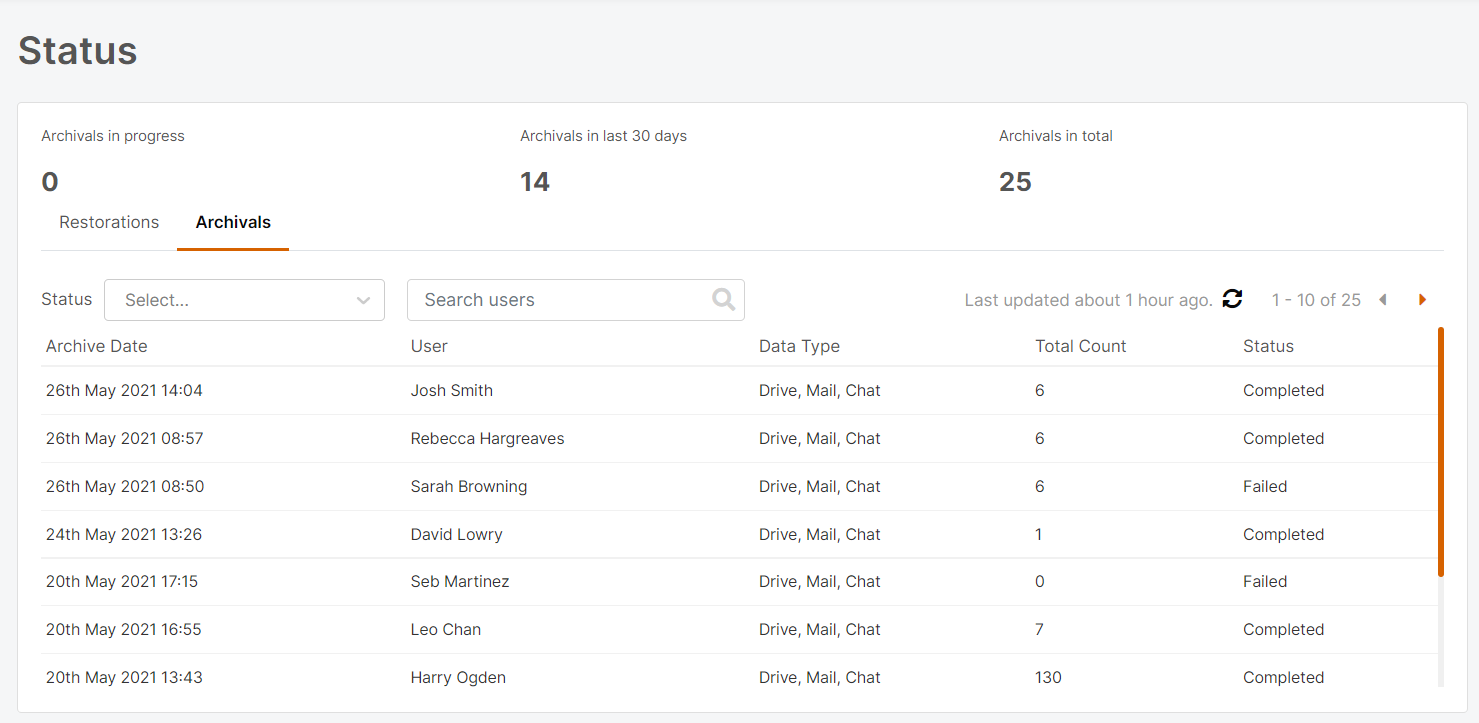This screenshot has height=723, width=1479.
Task: Open the Status Select dropdown
Action: pos(244,300)
